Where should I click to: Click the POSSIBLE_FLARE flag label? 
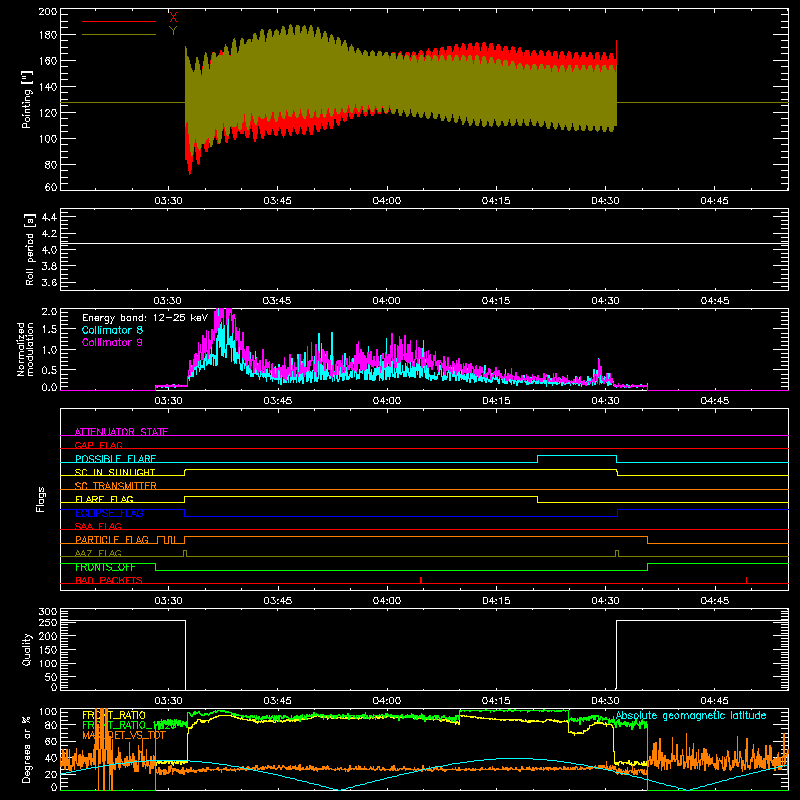pos(116,459)
